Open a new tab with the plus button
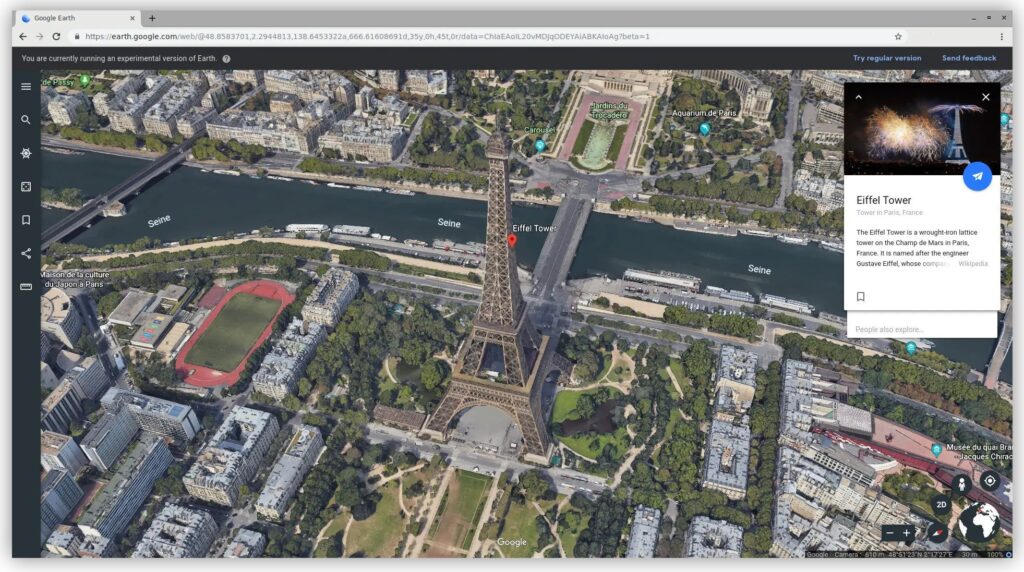The image size is (1024, 572). click(152, 18)
